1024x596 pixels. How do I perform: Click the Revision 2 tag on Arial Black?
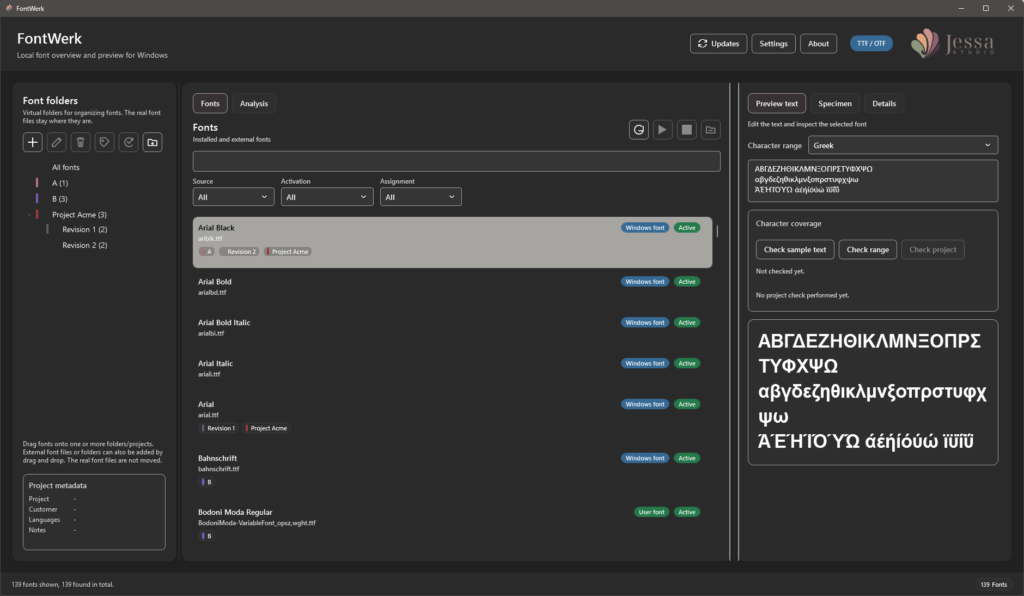[239, 251]
